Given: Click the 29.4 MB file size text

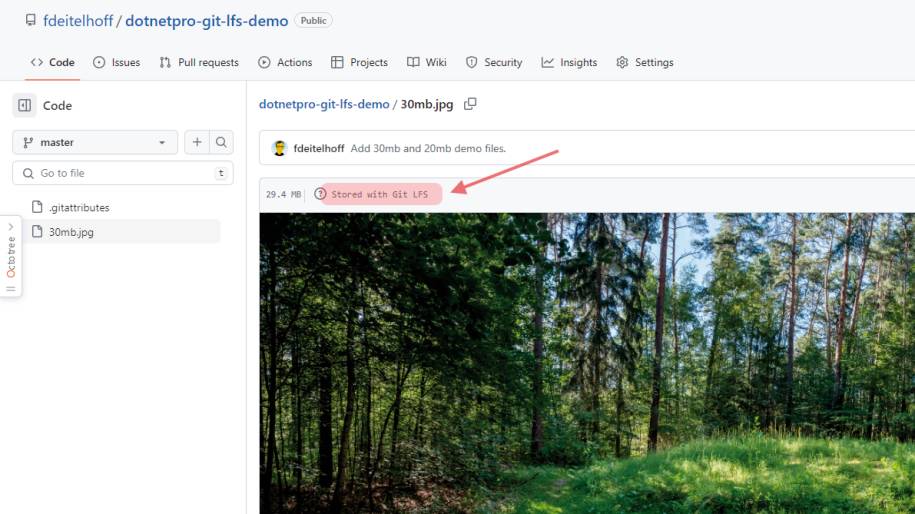Looking at the screenshot, I should pyautogui.click(x=284, y=194).
